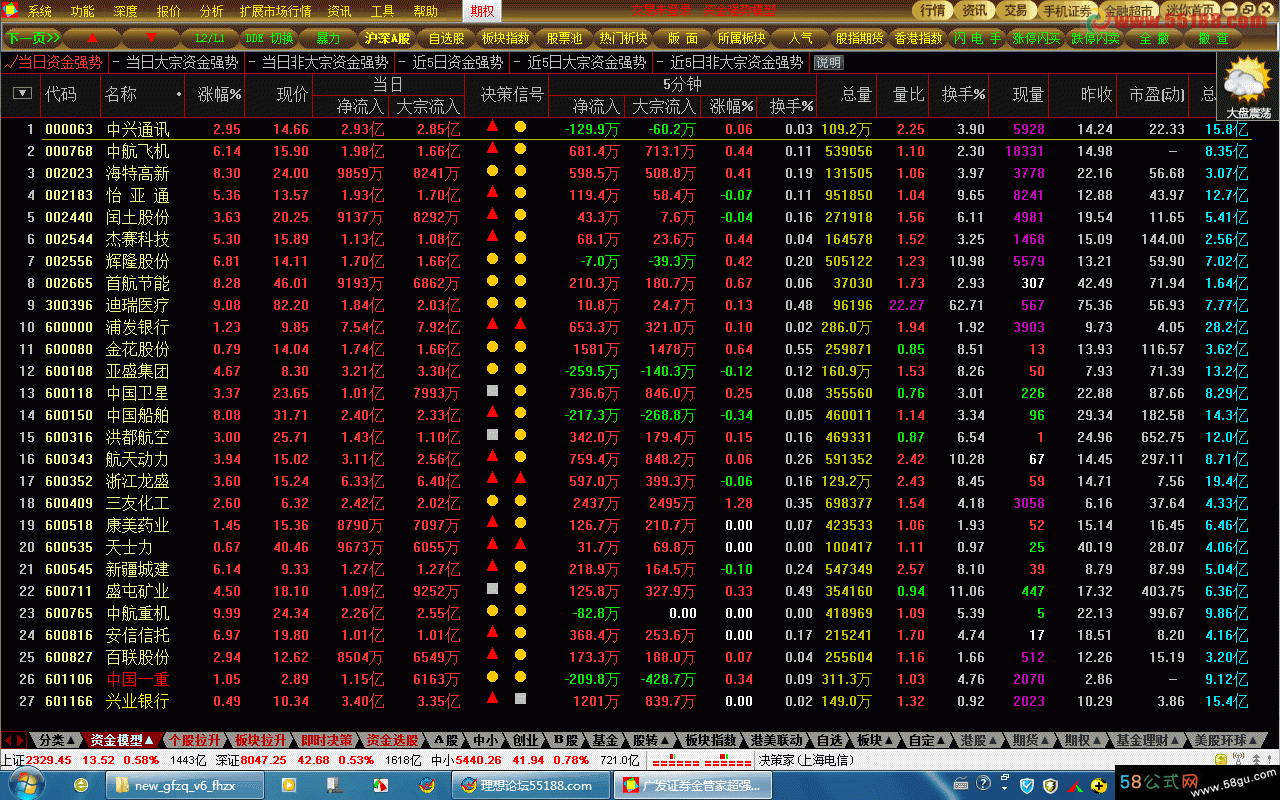The image size is (1280, 800).
Task: Click the 沪深A股 toolbar button
Action: coord(387,38)
